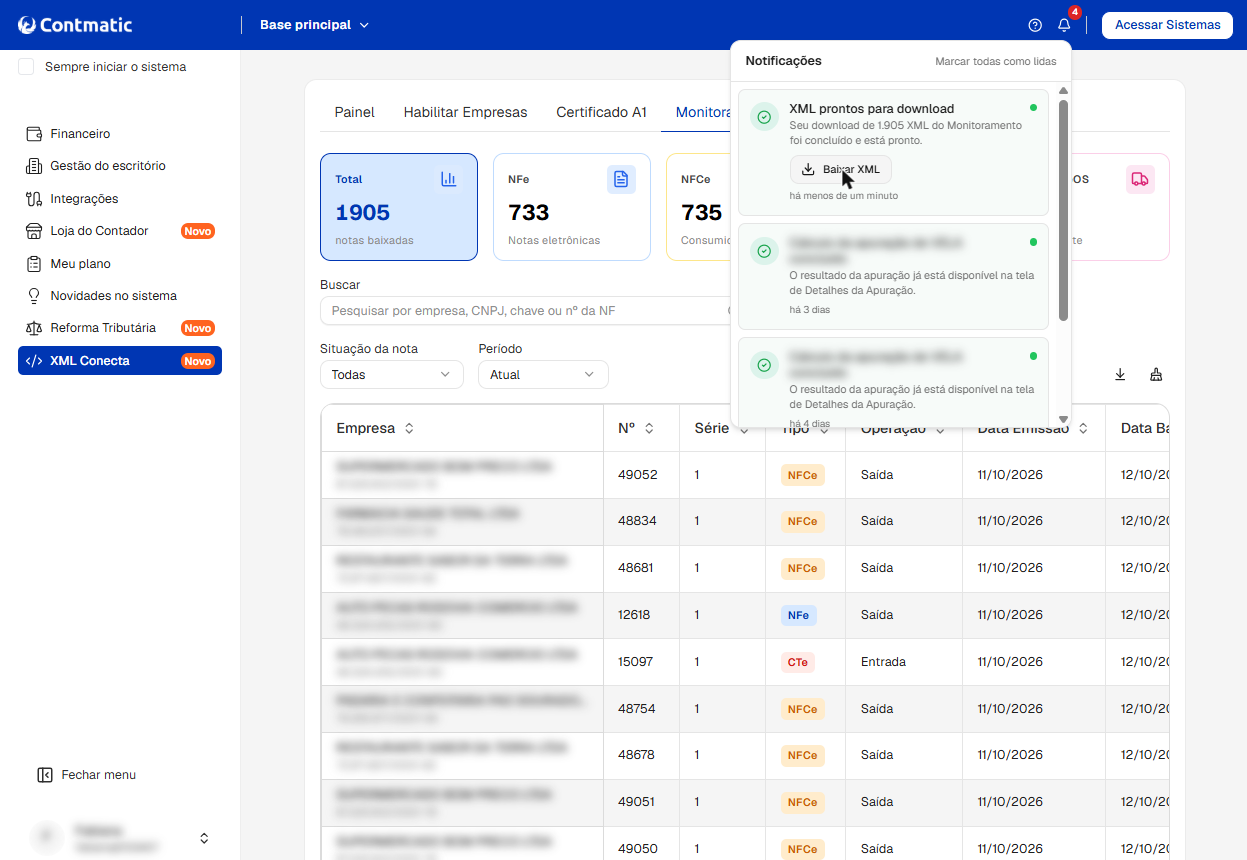Screen dimensions: 1247x860
Task: Sort by the Empresa column arrows
Action: 409,428
